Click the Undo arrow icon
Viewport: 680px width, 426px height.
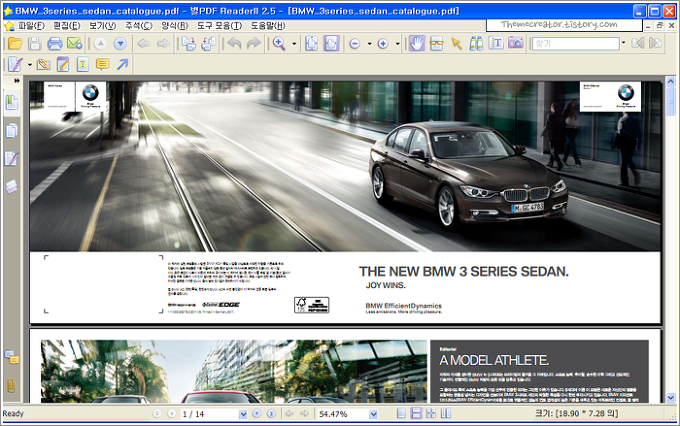(x=234, y=43)
